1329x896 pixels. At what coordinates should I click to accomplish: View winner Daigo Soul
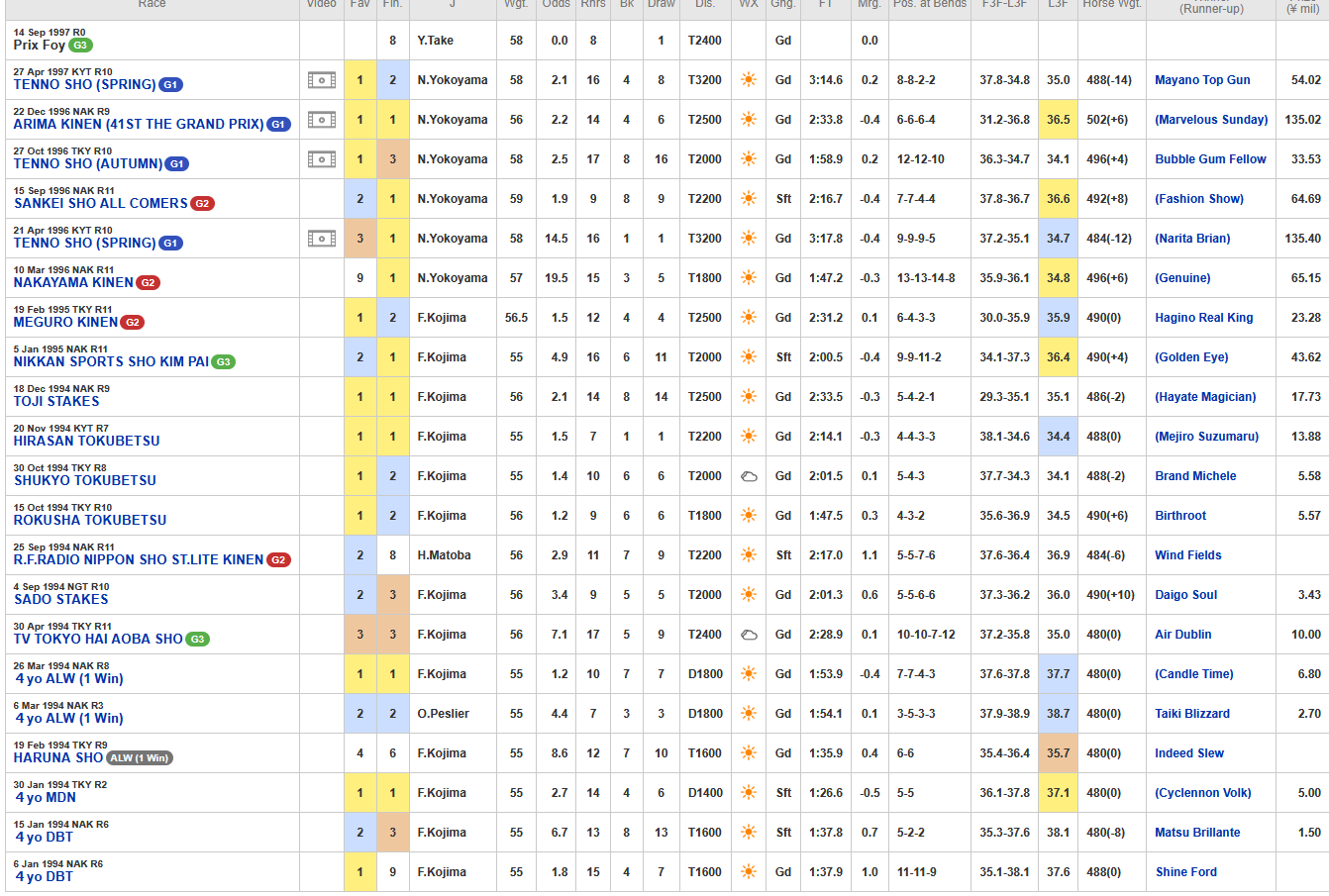pyautogui.click(x=1186, y=595)
